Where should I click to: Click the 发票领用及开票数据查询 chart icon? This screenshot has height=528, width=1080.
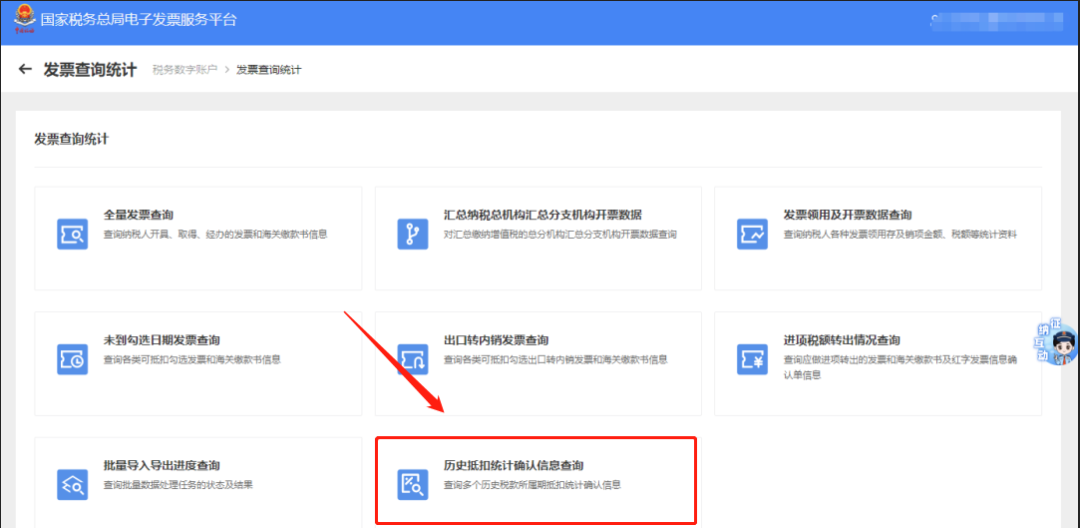tap(752, 233)
